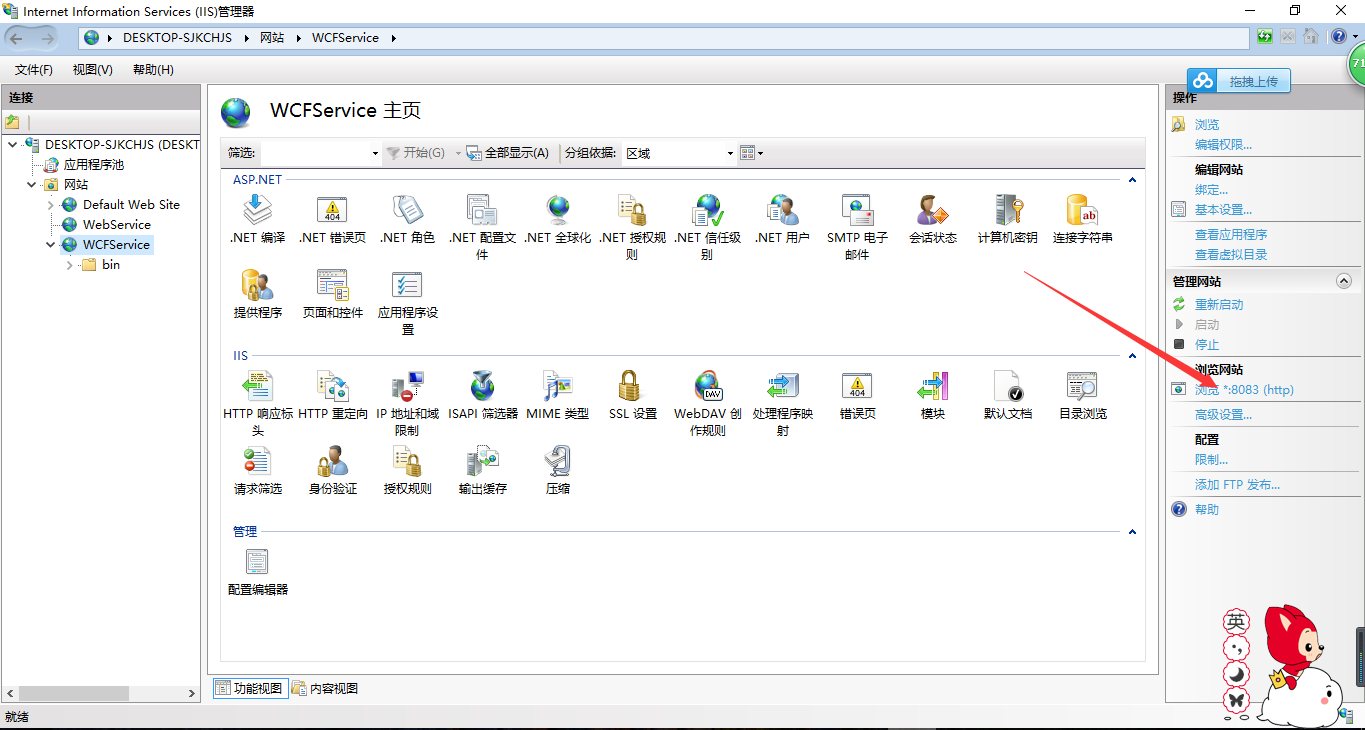
Task: Collapse the IIS group section
Action: [x=1132, y=356]
